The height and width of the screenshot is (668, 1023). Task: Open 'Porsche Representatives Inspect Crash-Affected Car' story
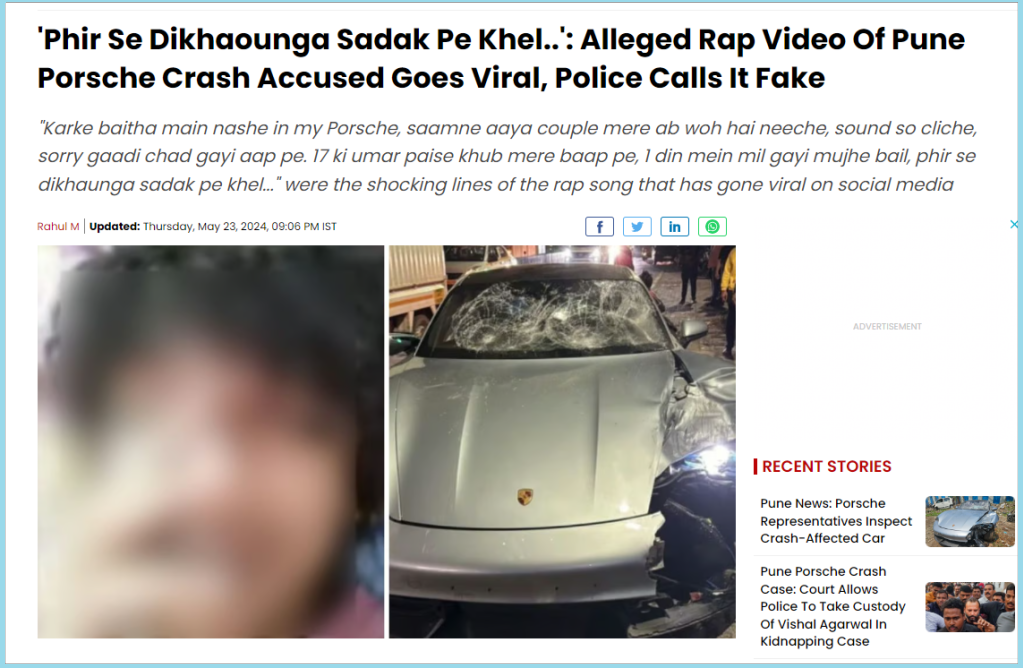coord(836,521)
